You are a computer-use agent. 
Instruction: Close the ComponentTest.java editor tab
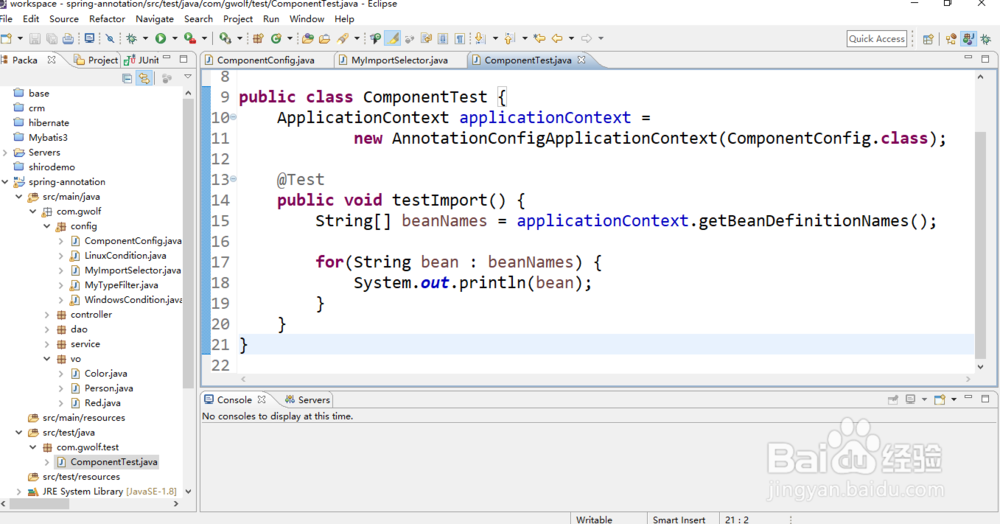click(x=582, y=60)
